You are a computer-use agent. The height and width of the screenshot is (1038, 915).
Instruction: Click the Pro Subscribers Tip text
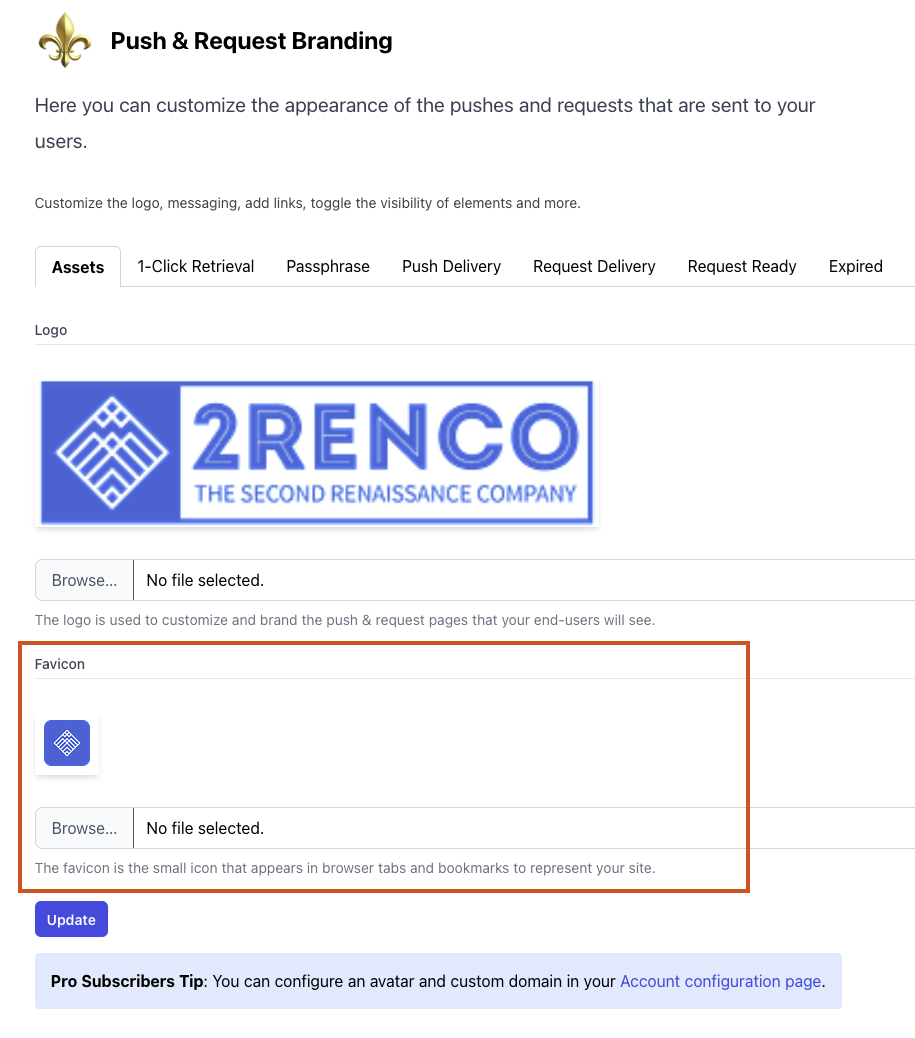127,982
